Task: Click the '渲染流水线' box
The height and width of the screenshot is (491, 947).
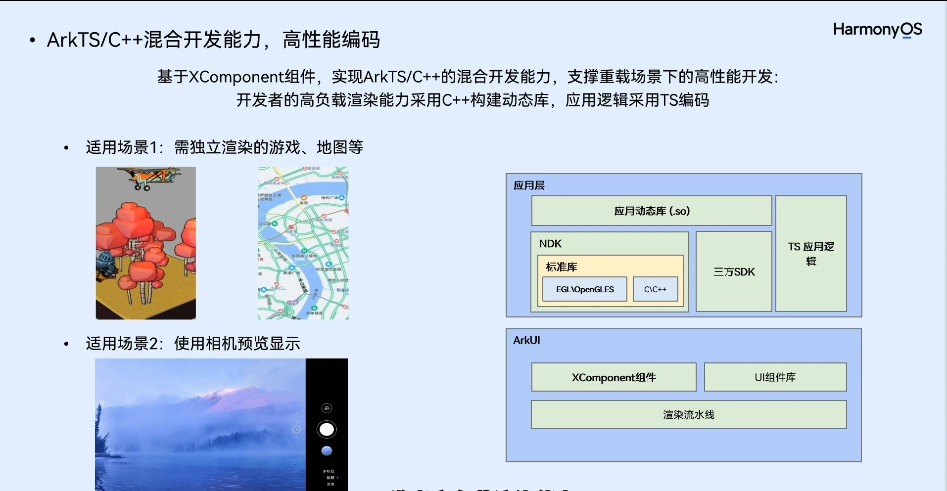Action: 689,415
